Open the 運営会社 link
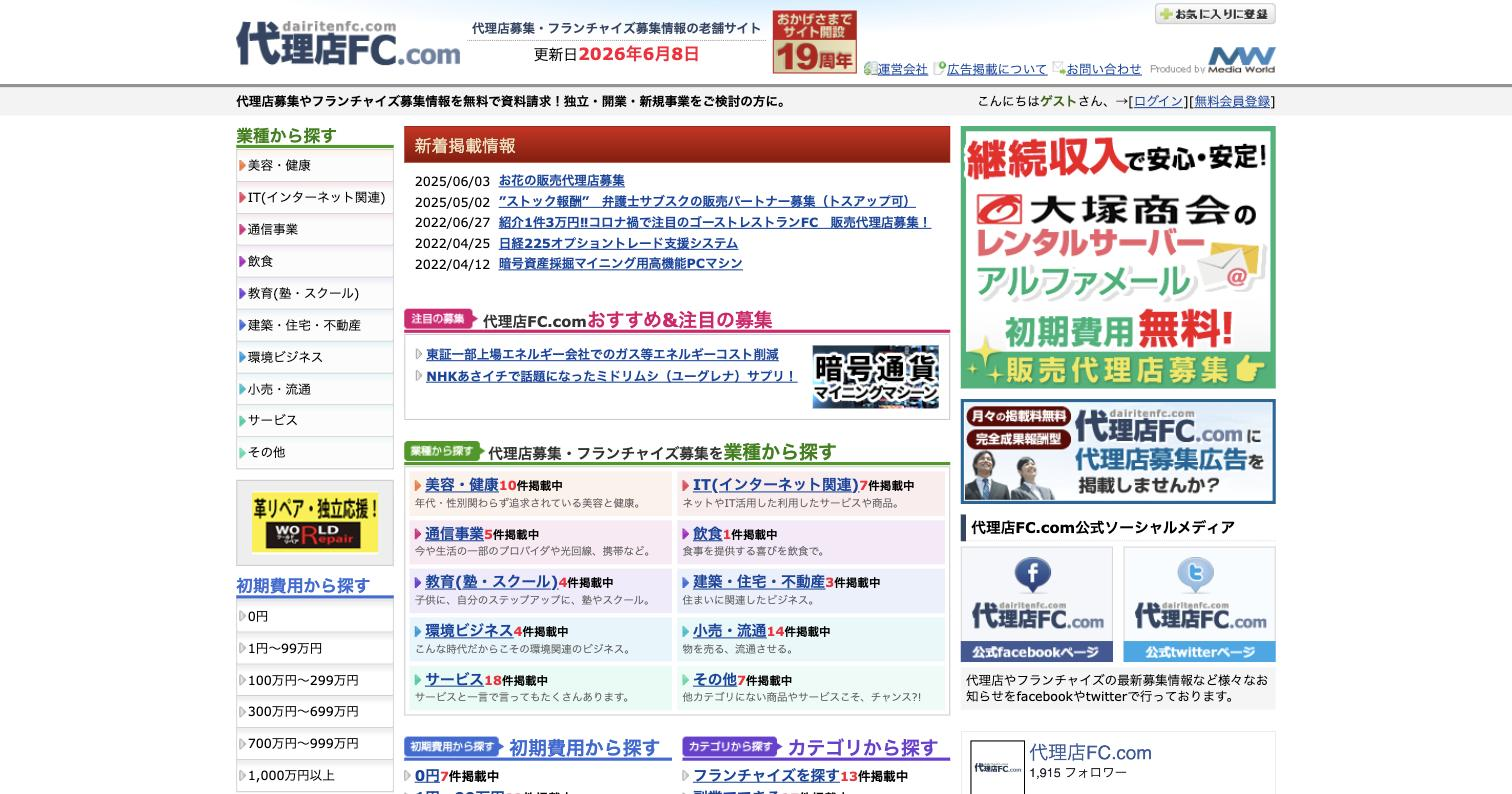The height and width of the screenshot is (794, 1512). click(903, 69)
